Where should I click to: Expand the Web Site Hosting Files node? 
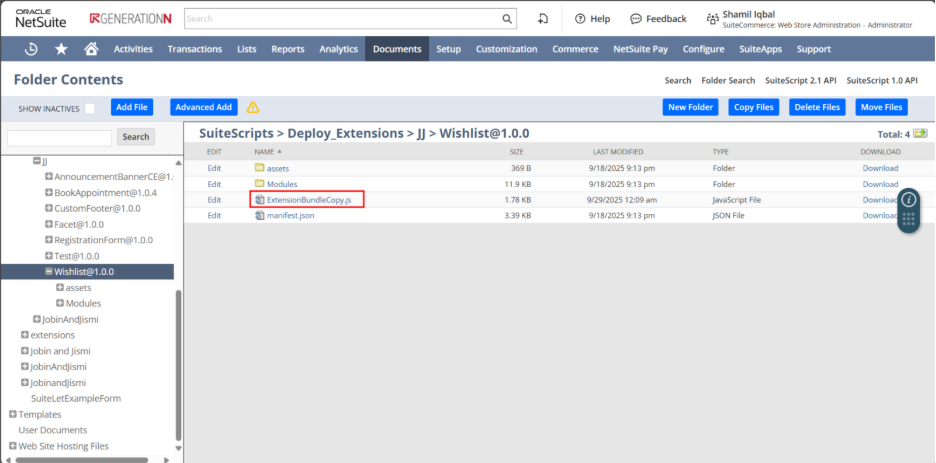pos(12,446)
